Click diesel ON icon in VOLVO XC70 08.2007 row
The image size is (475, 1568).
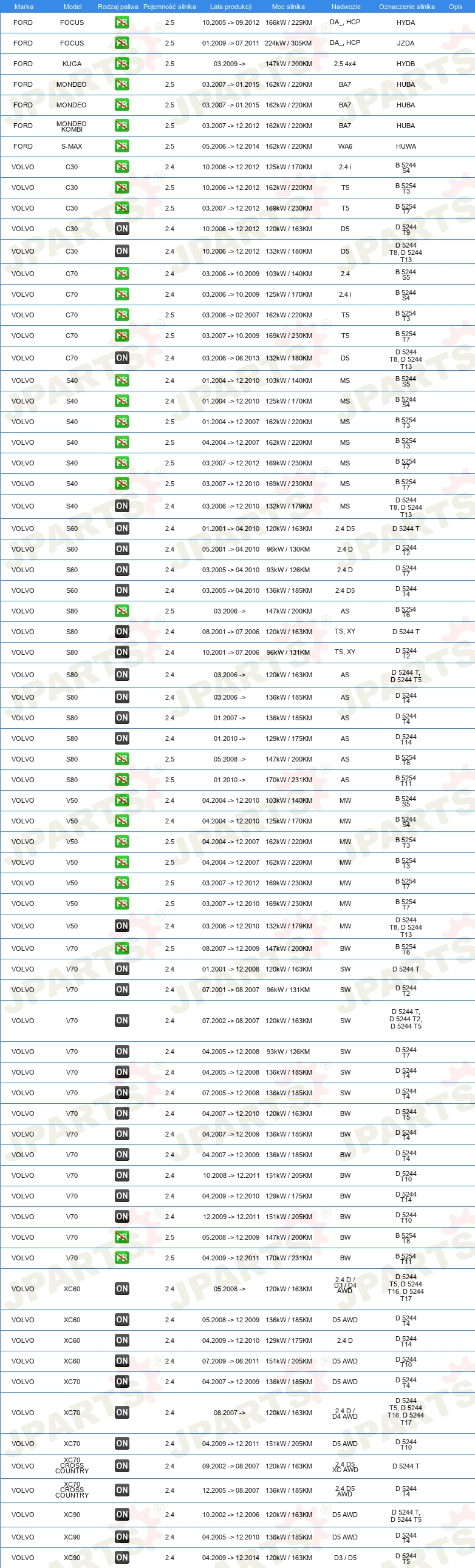click(x=122, y=1413)
